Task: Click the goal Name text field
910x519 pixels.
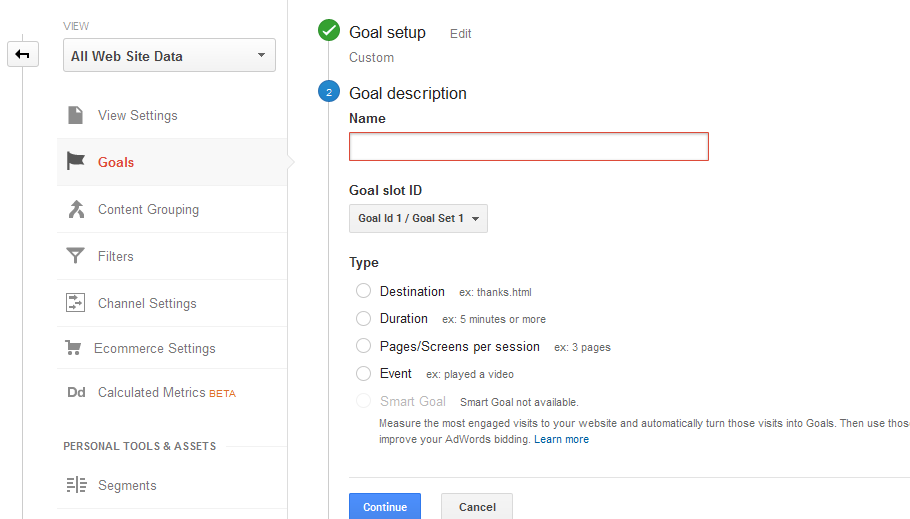Action: point(528,147)
